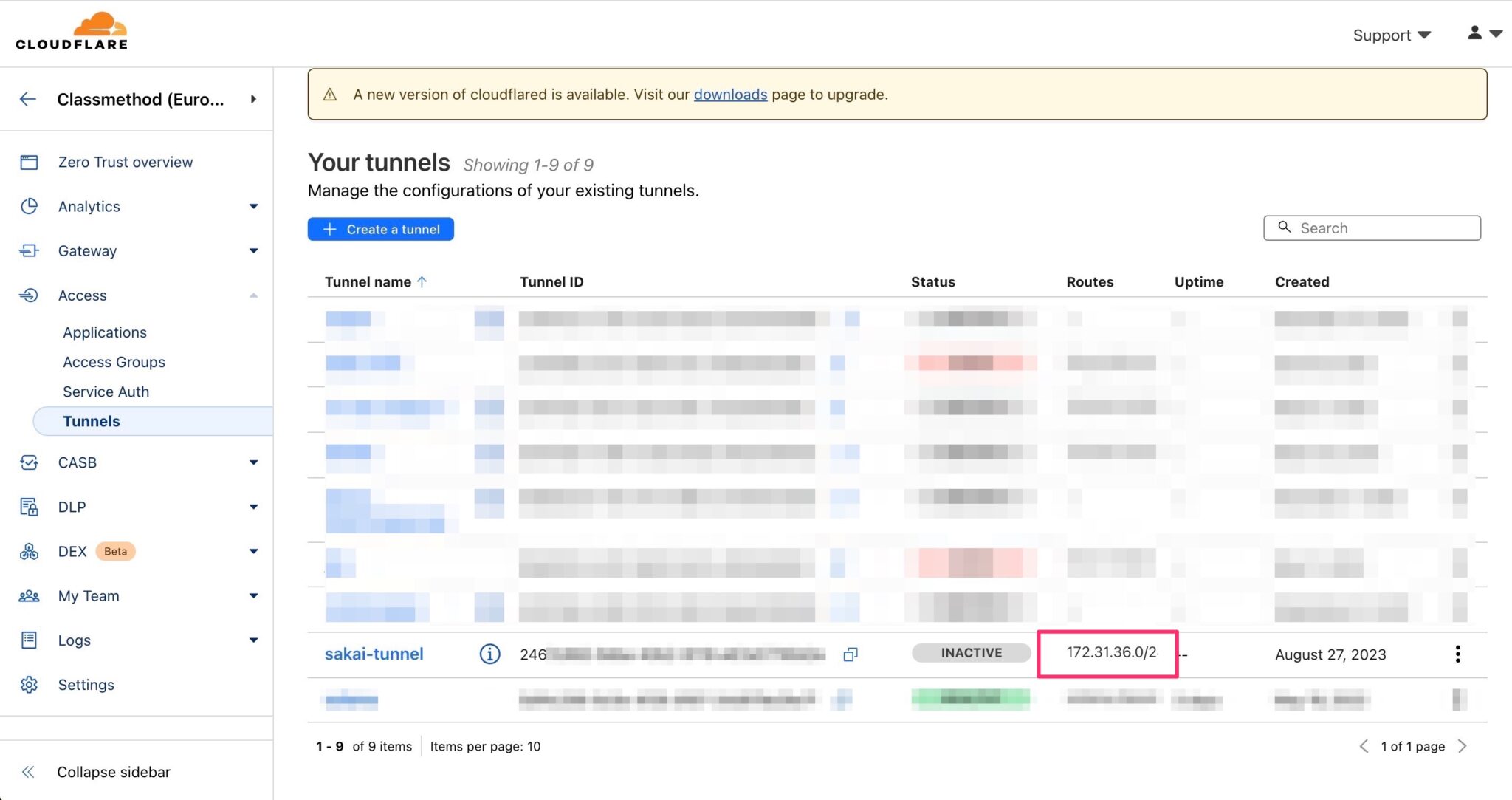Copy the sakai-tunnel Tunnel ID
1512x800 pixels.
click(x=850, y=654)
